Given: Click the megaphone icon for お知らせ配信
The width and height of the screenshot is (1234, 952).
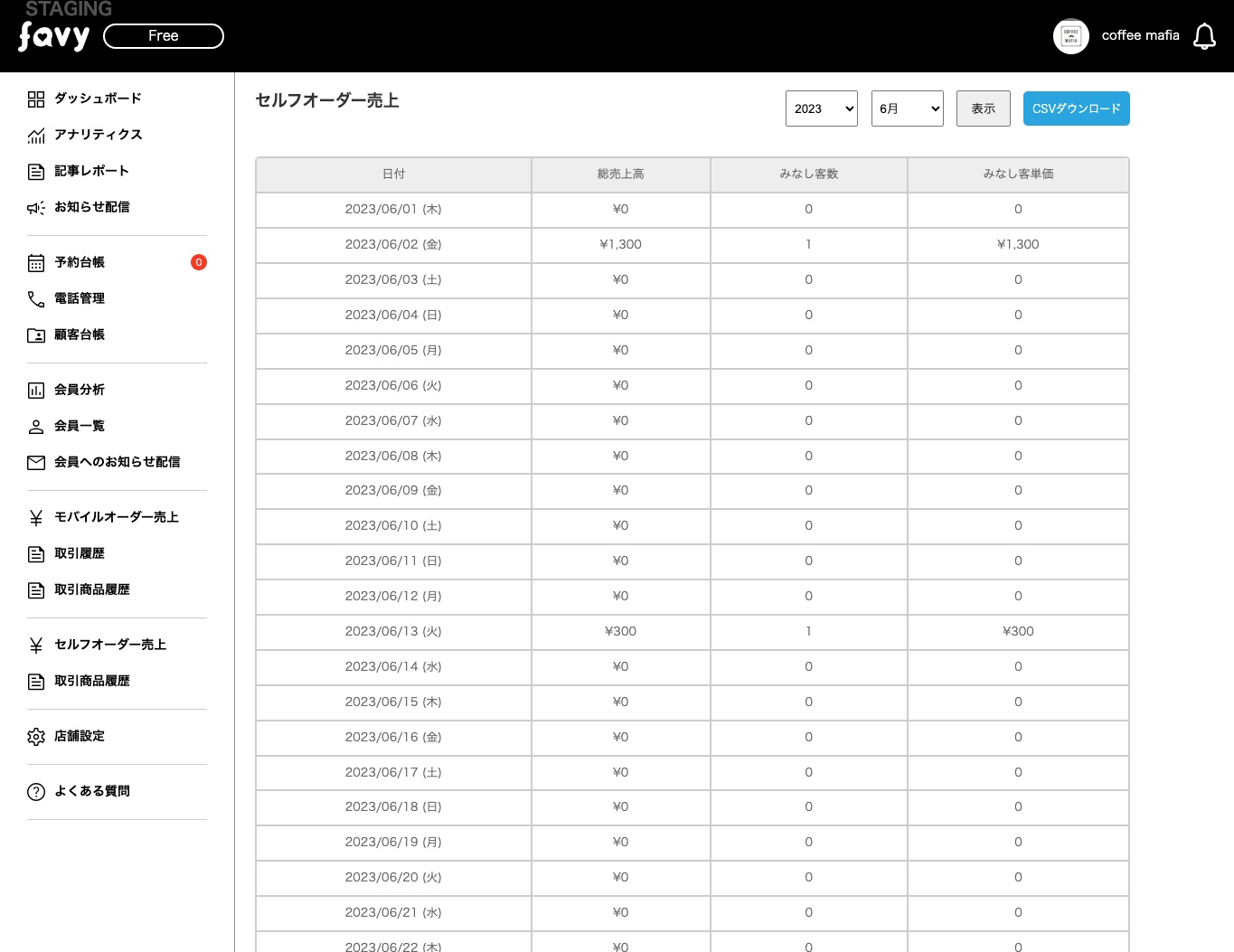Looking at the screenshot, I should pyautogui.click(x=36, y=208).
